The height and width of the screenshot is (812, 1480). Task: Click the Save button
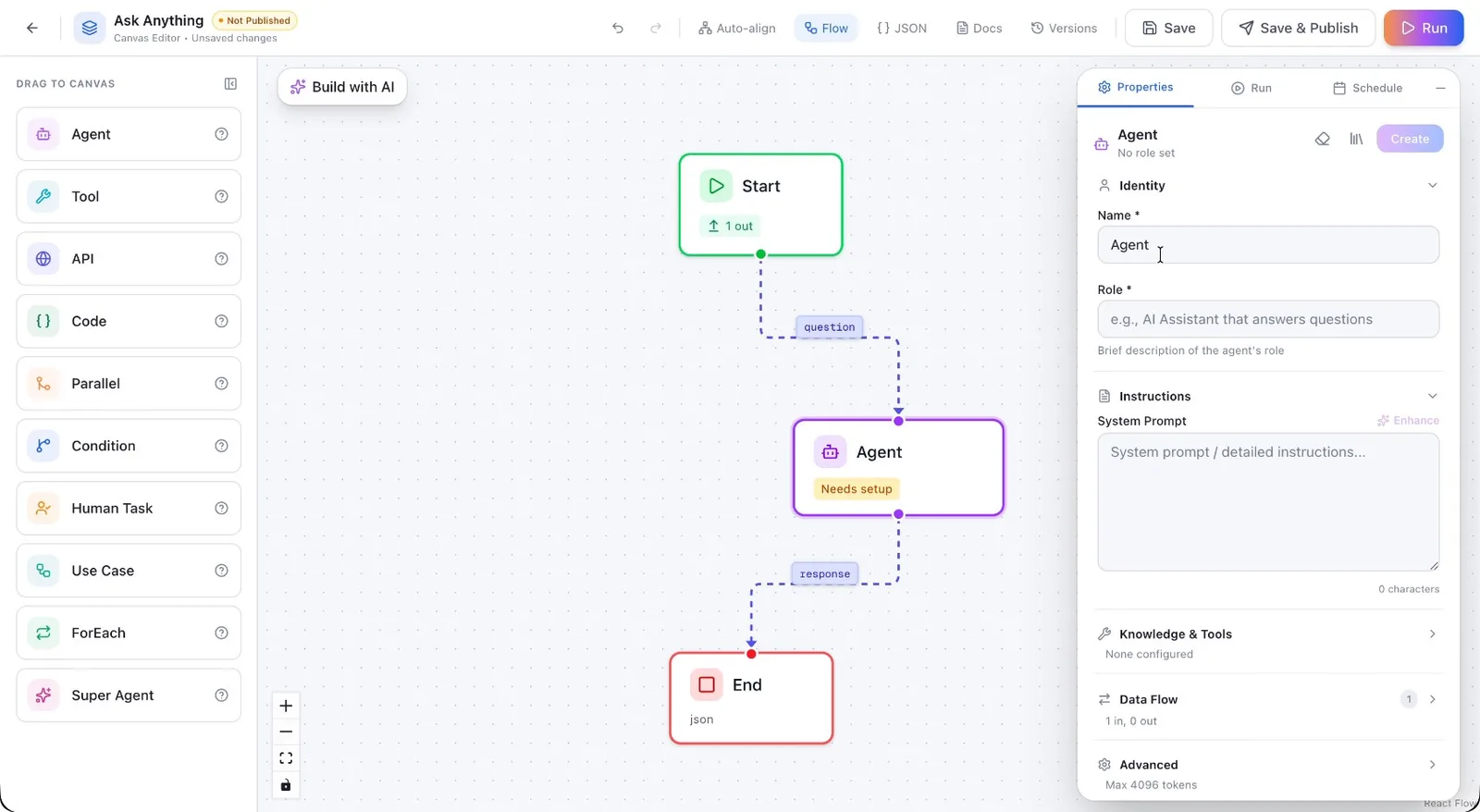click(1168, 28)
